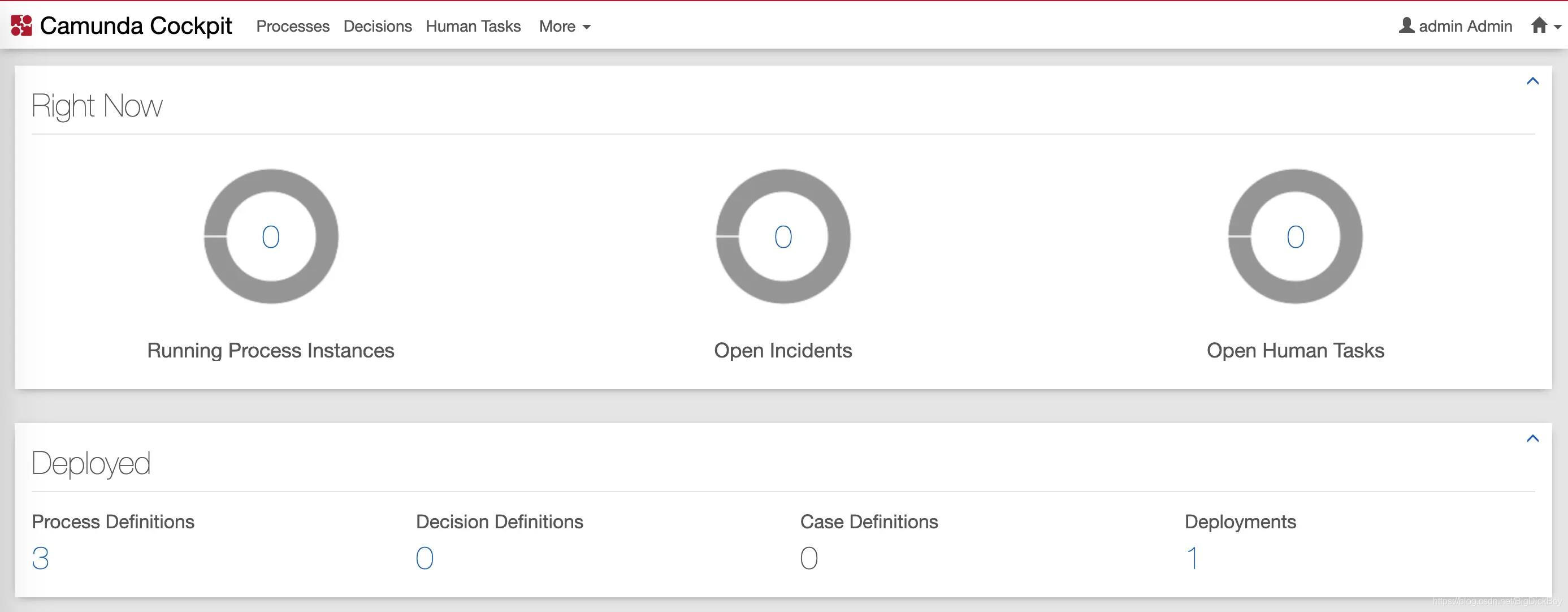Click the Camunda Cockpit title

point(136,25)
